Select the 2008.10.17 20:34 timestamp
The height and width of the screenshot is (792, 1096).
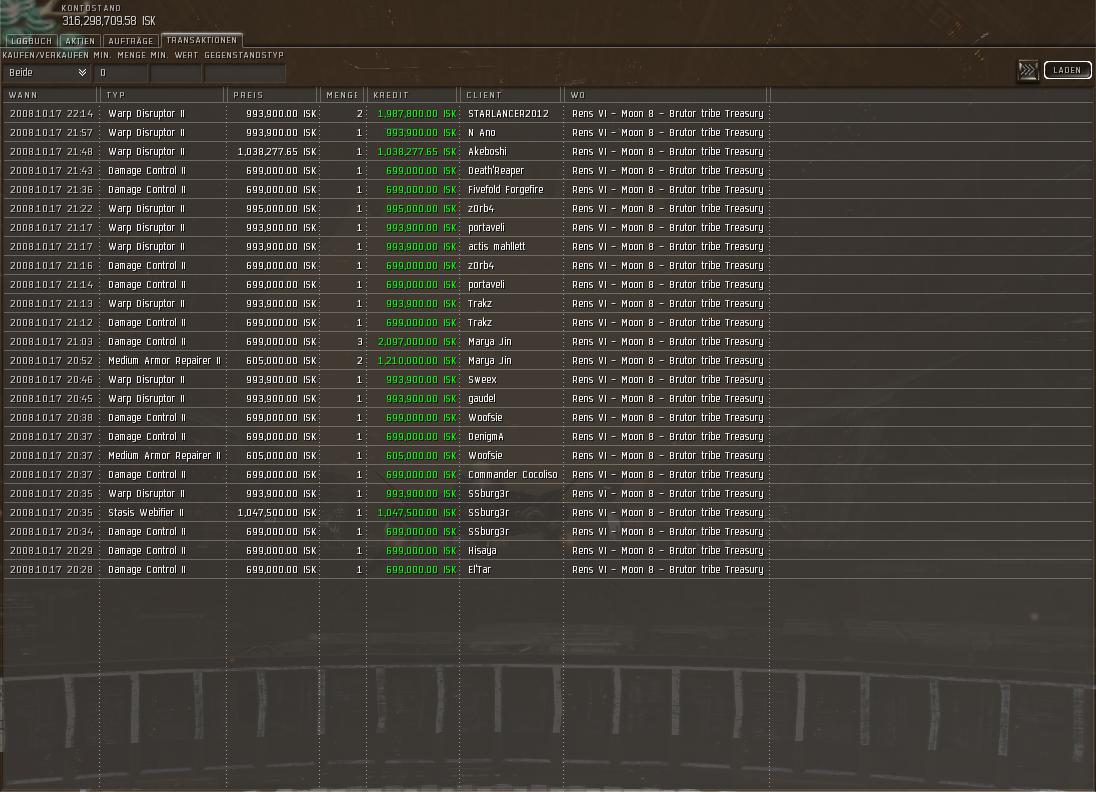click(51, 532)
